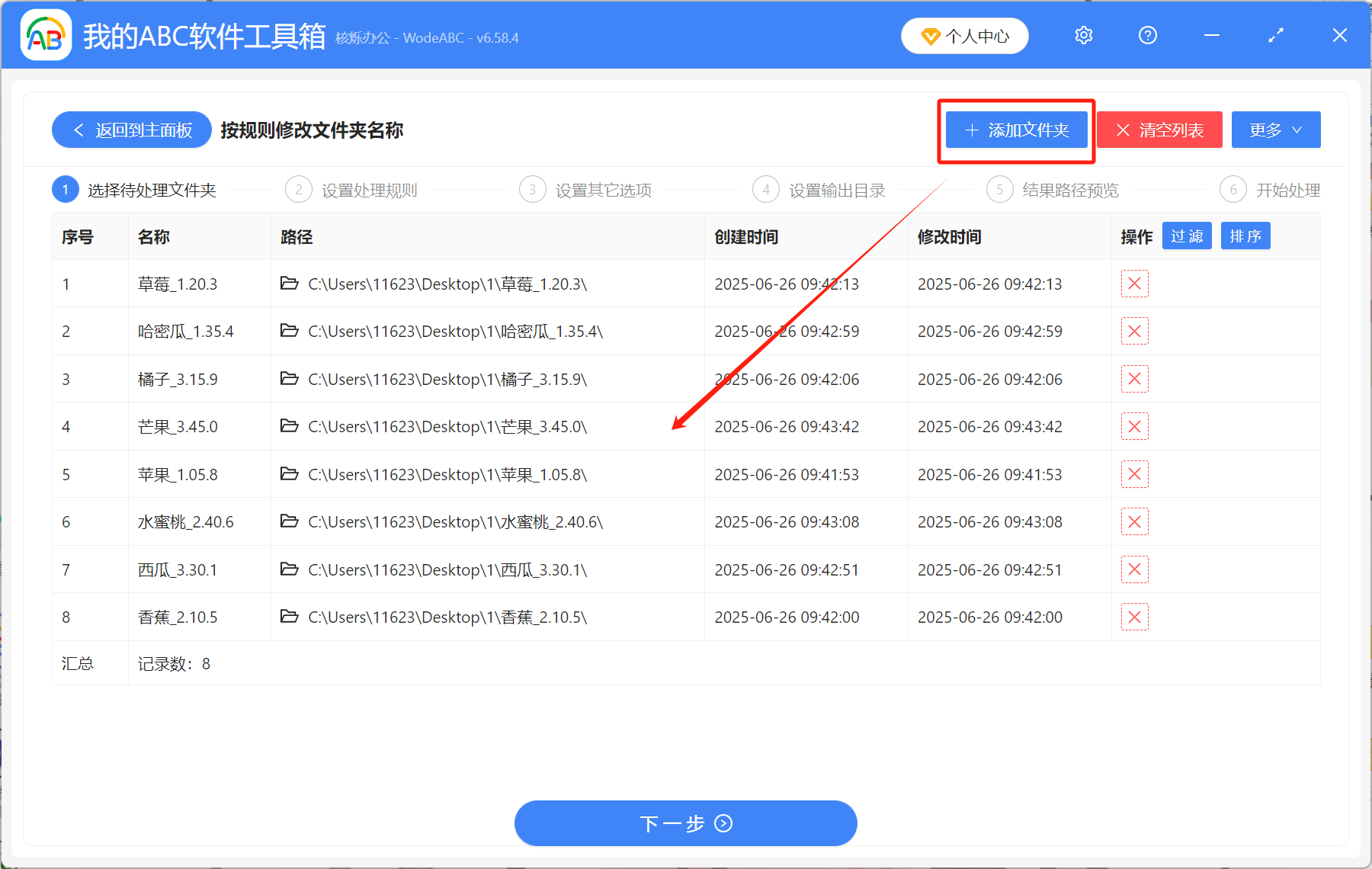Go back via 返回到主面板
Image resolution: width=1372 pixels, height=869 pixels.
pos(130,130)
